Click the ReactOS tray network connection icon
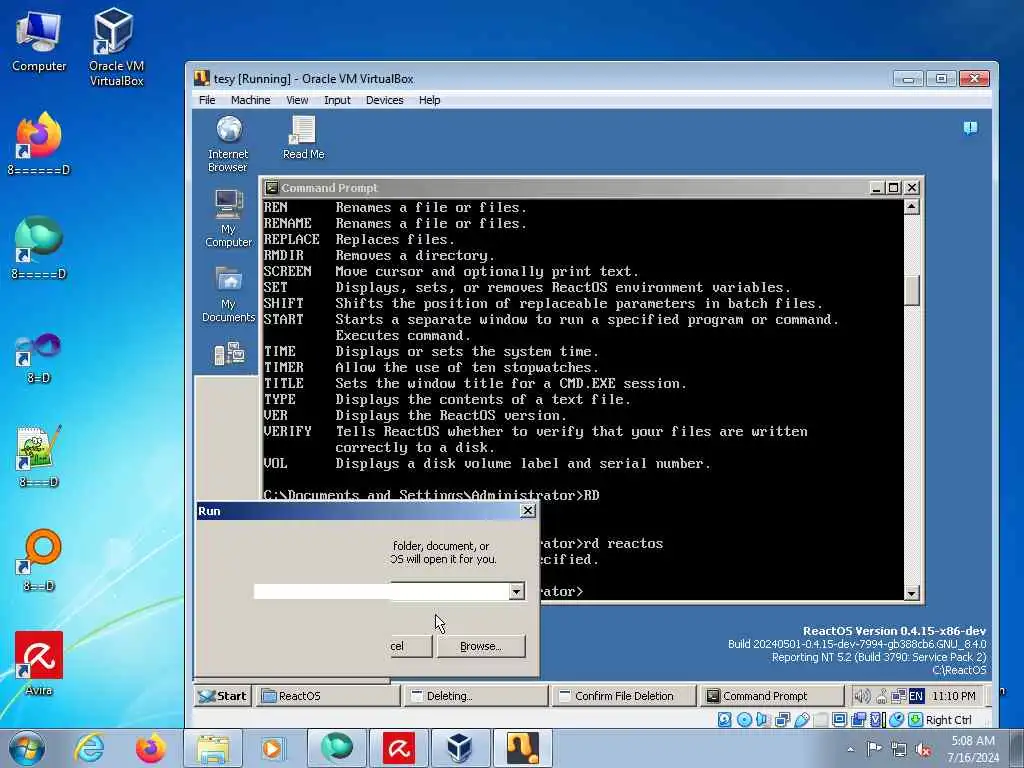This screenshot has height=768, width=1024. pos(899,696)
